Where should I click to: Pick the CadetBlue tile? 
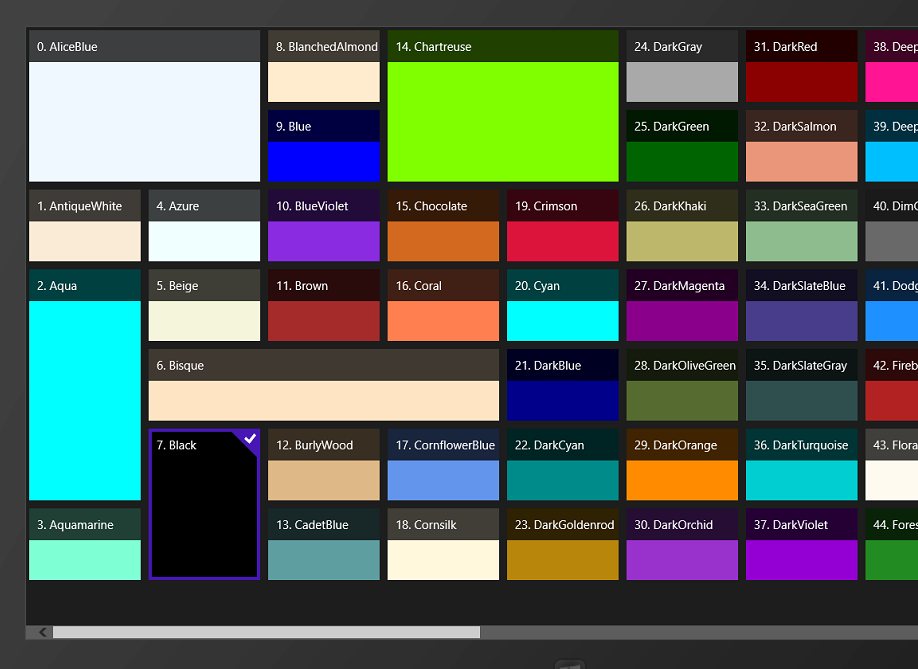pyautogui.click(x=324, y=544)
